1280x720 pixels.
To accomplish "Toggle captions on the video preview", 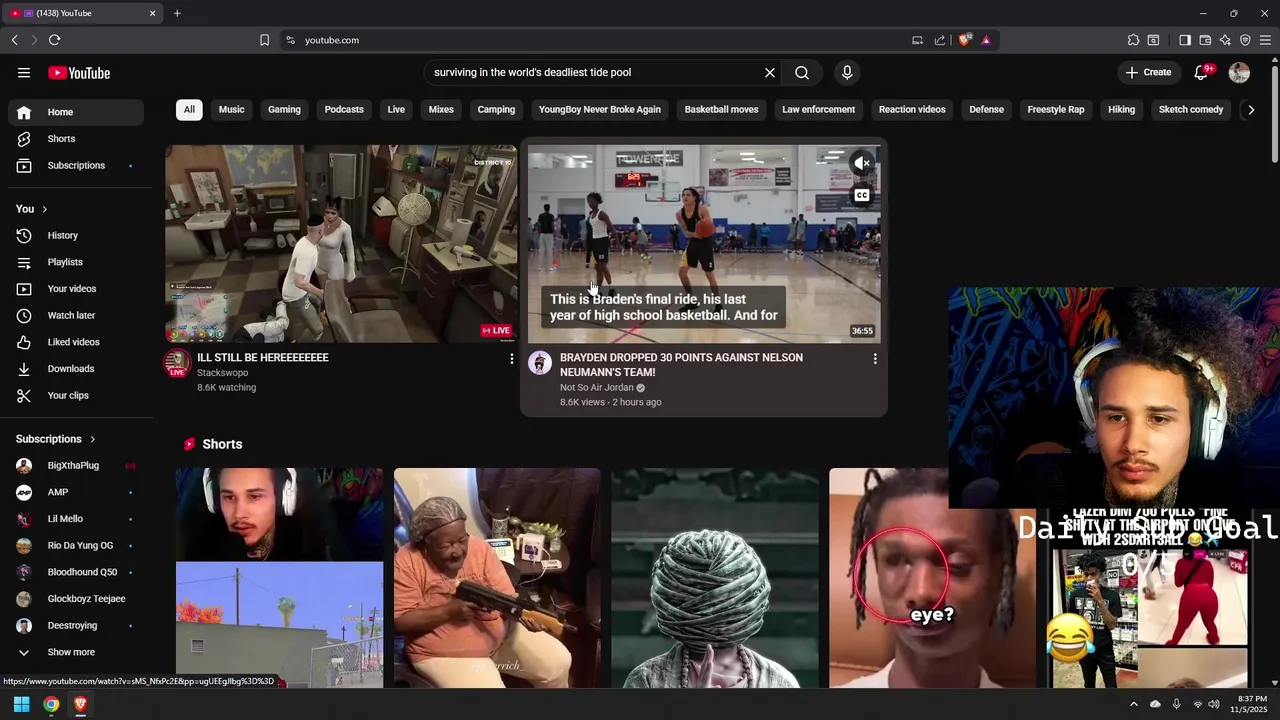I will [x=862, y=196].
